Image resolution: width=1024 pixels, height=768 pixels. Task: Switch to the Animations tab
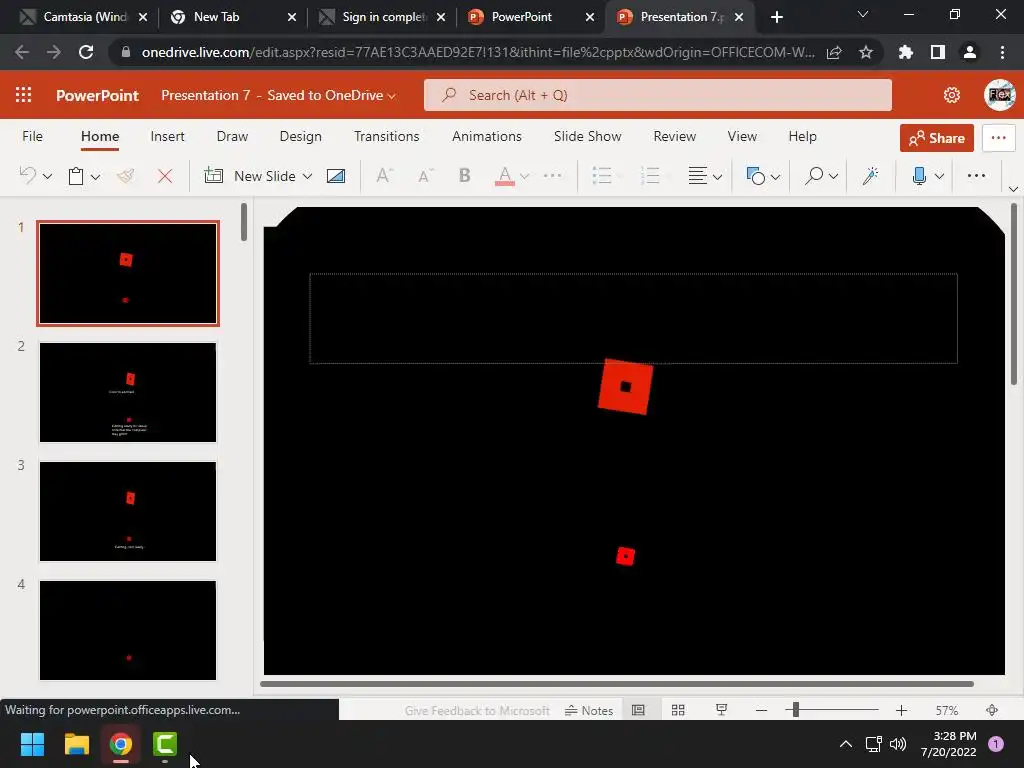[x=487, y=136]
